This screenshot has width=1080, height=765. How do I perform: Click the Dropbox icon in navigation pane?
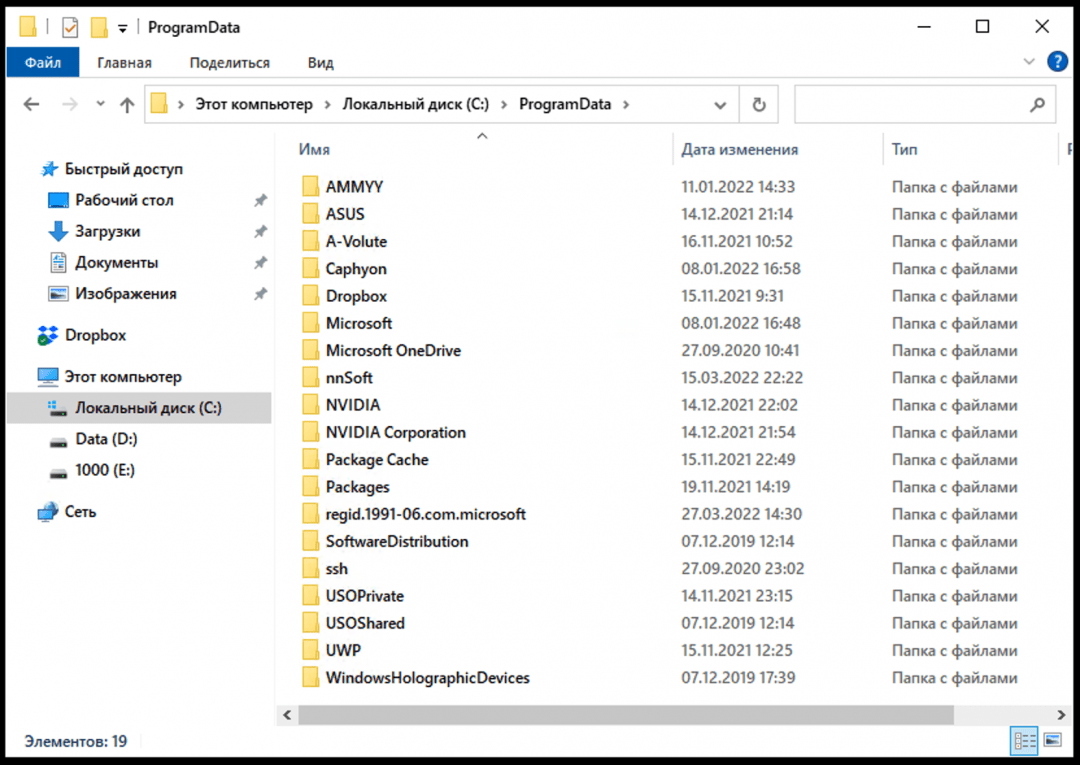pos(47,336)
